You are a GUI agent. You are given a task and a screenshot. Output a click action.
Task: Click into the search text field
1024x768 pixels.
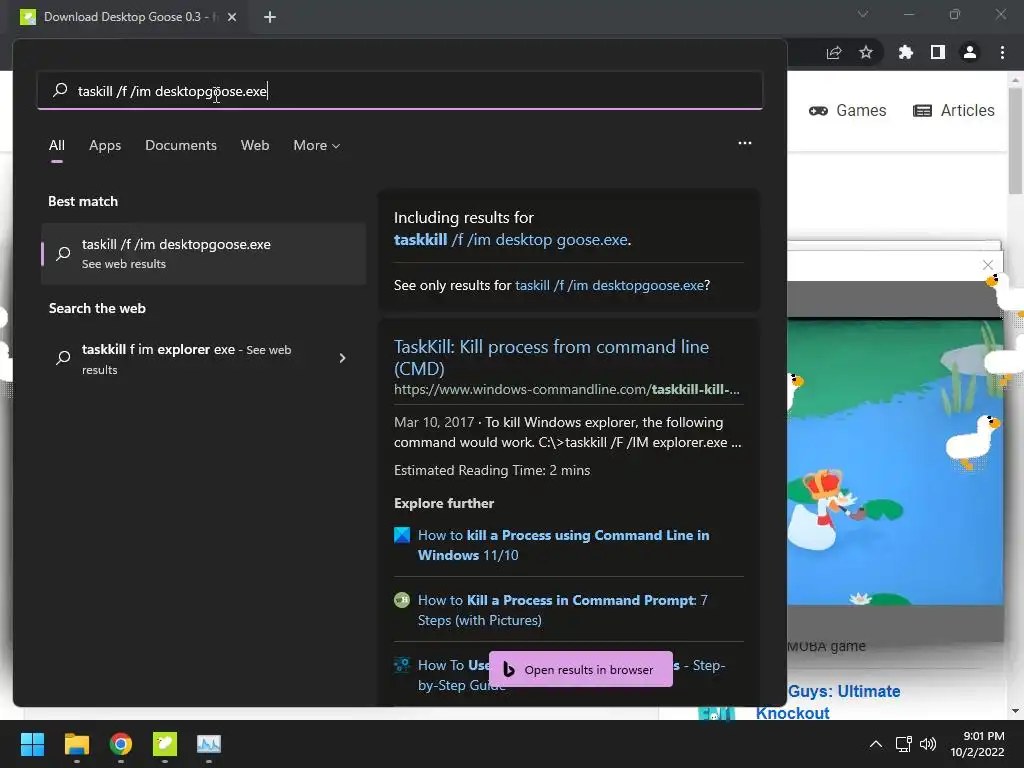[x=400, y=91]
